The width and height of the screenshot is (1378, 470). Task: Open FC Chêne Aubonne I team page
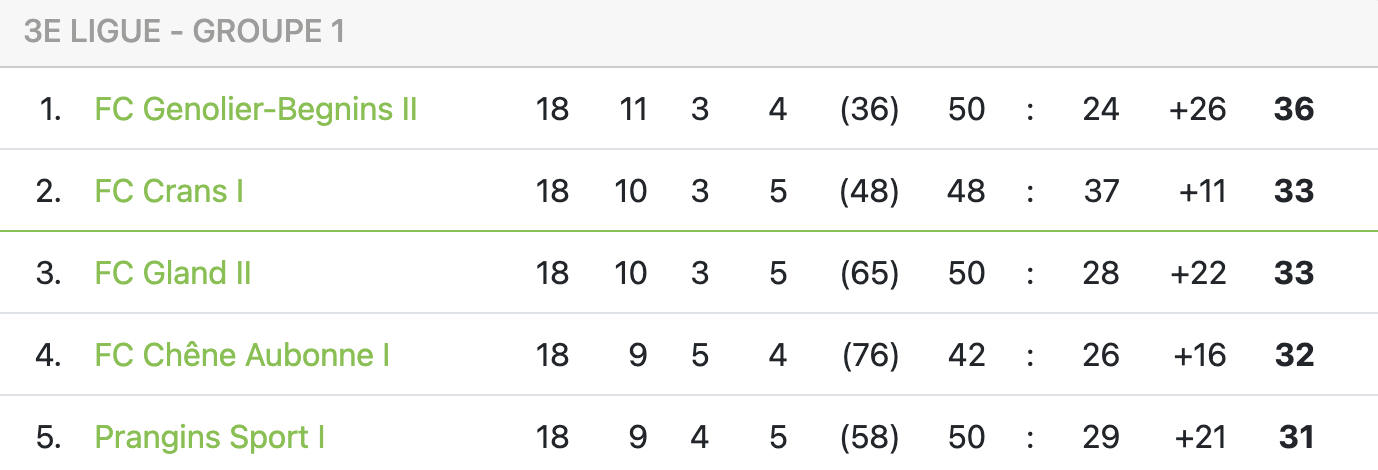coord(242,355)
